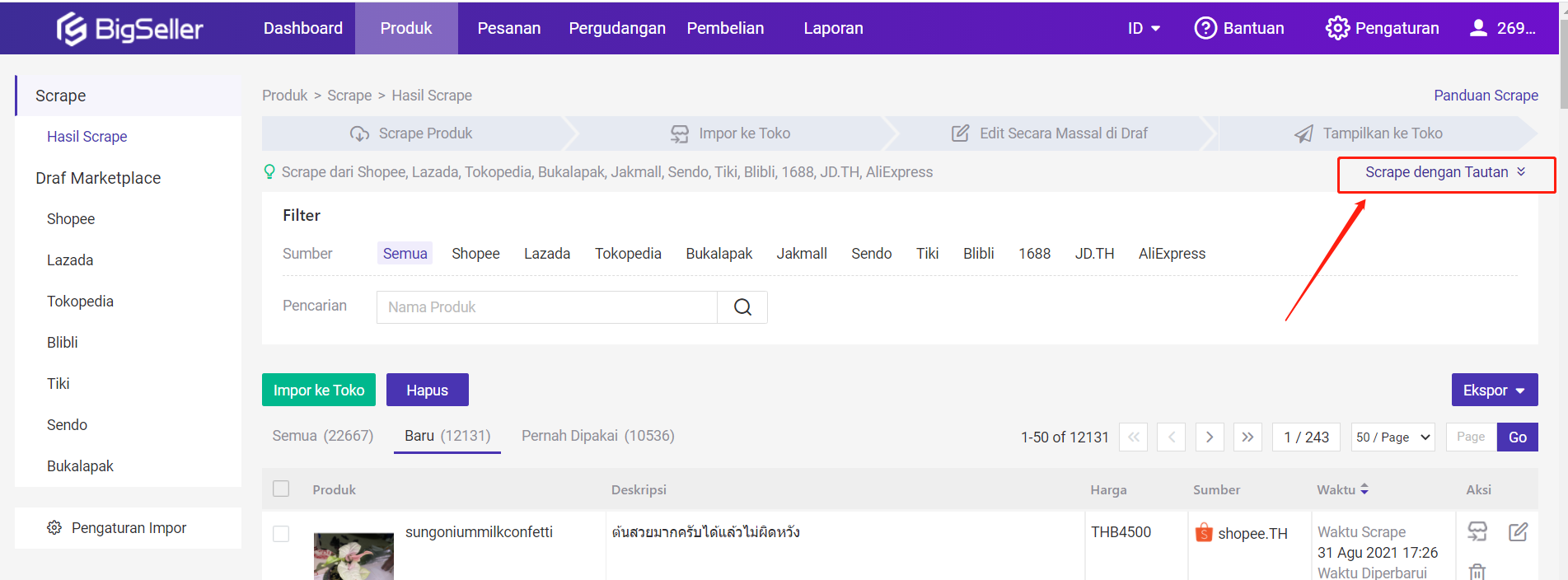
Task: Open Blibli draft in sidebar
Action: click(62, 343)
